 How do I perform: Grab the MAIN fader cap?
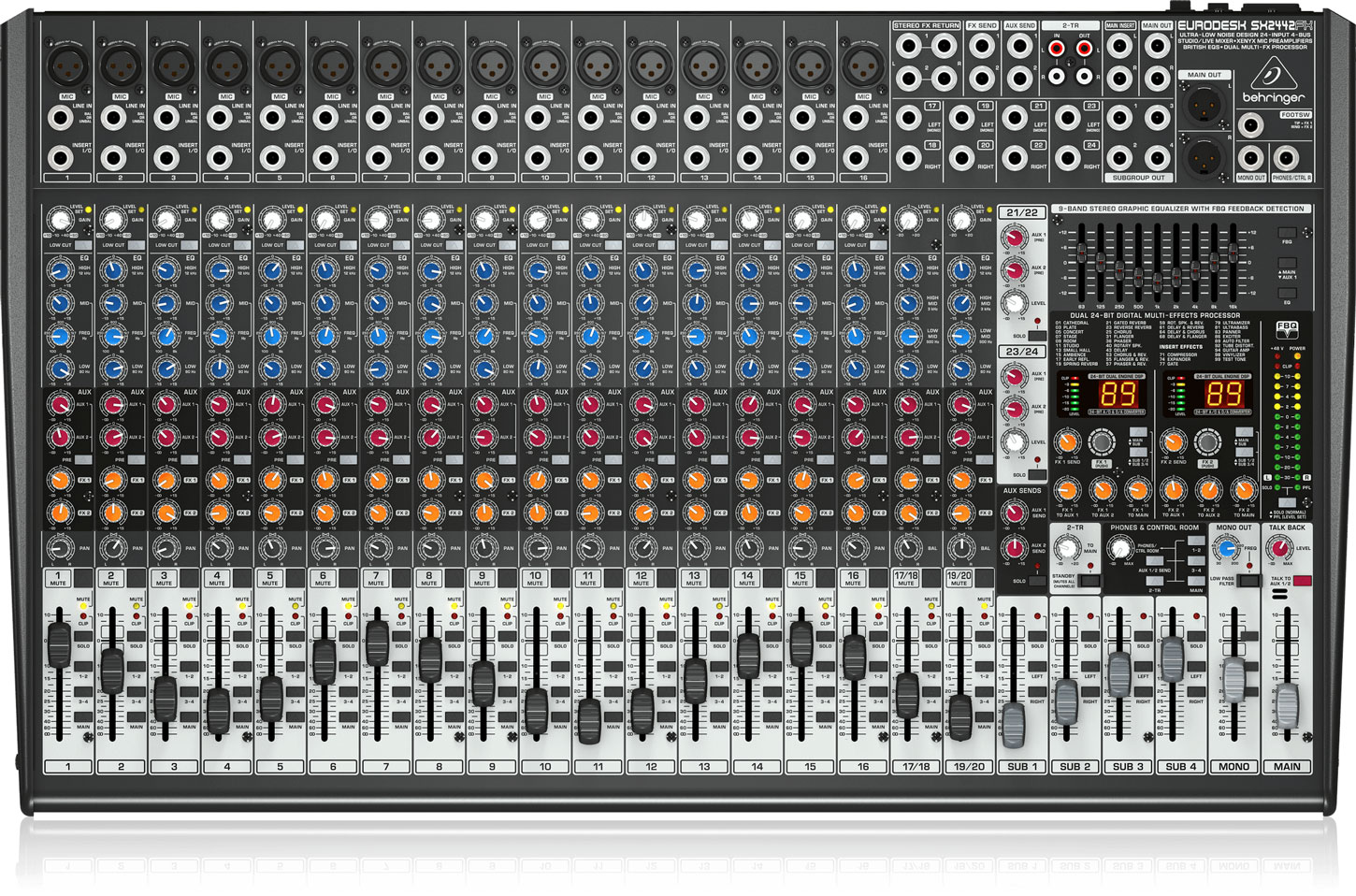coord(1287,706)
